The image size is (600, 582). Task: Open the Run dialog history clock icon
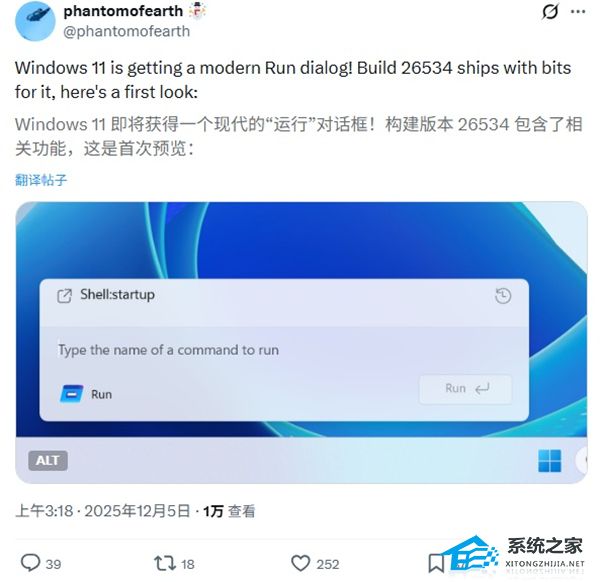point(503,296)
